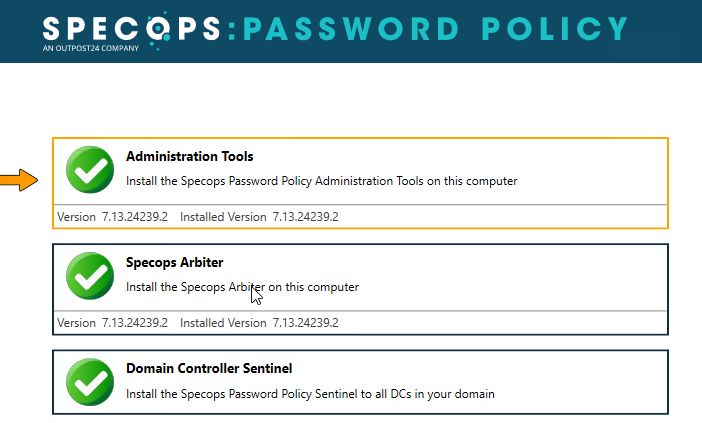Select the Administration Tools heading

[x=189, y=156]
